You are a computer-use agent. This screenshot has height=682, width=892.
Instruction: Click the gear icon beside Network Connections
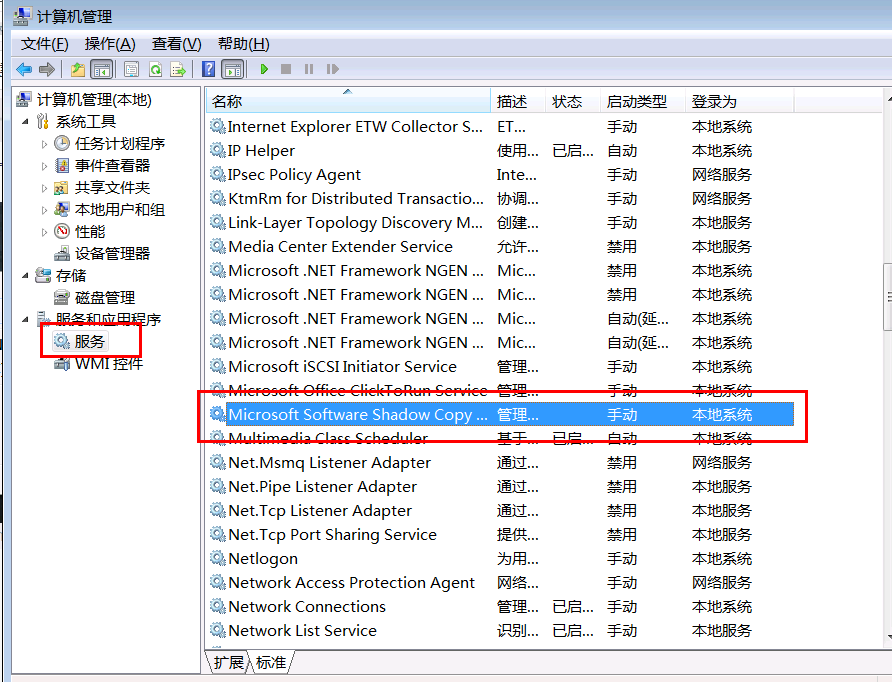tap(217, 606)
